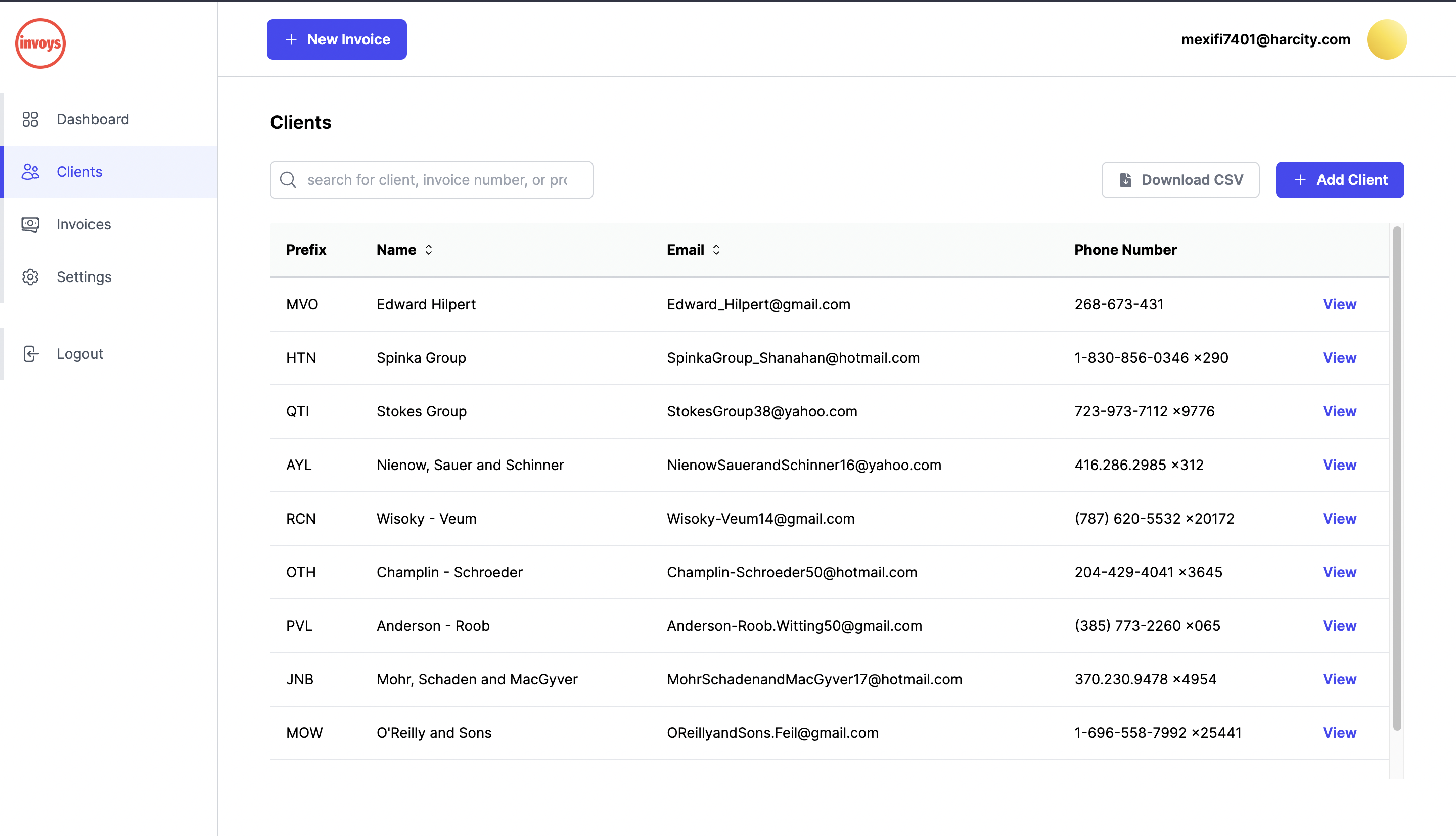This screenshot has width=1456, height=836.
Task: Click the Add Client button
Action: (1340, 180)
